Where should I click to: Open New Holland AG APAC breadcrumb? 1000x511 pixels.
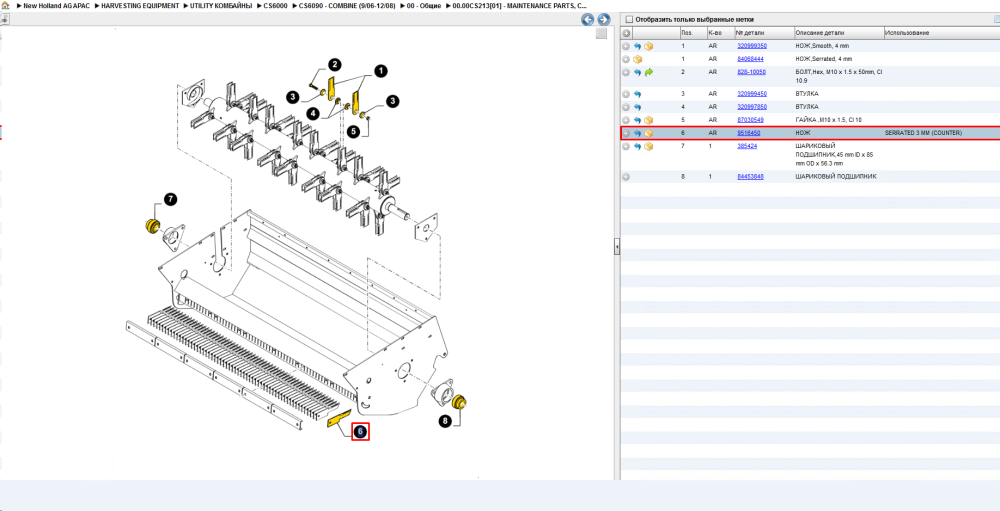click(x=54, y=5)
